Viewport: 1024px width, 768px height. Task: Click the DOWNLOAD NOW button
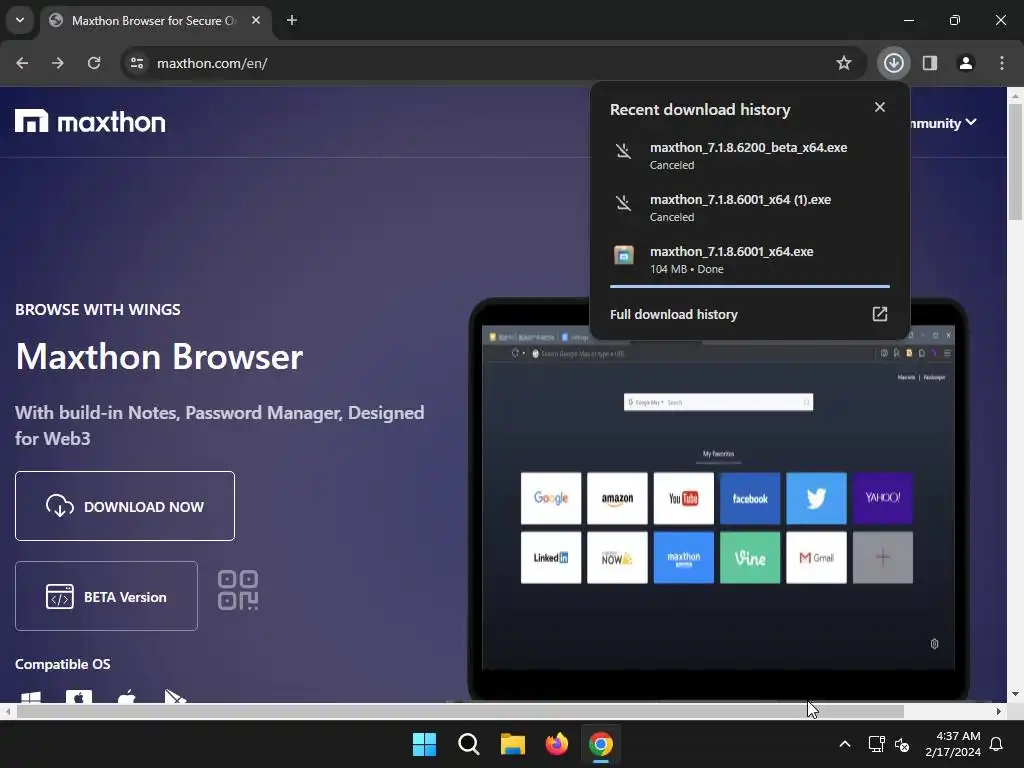click(x=125, y=506)
